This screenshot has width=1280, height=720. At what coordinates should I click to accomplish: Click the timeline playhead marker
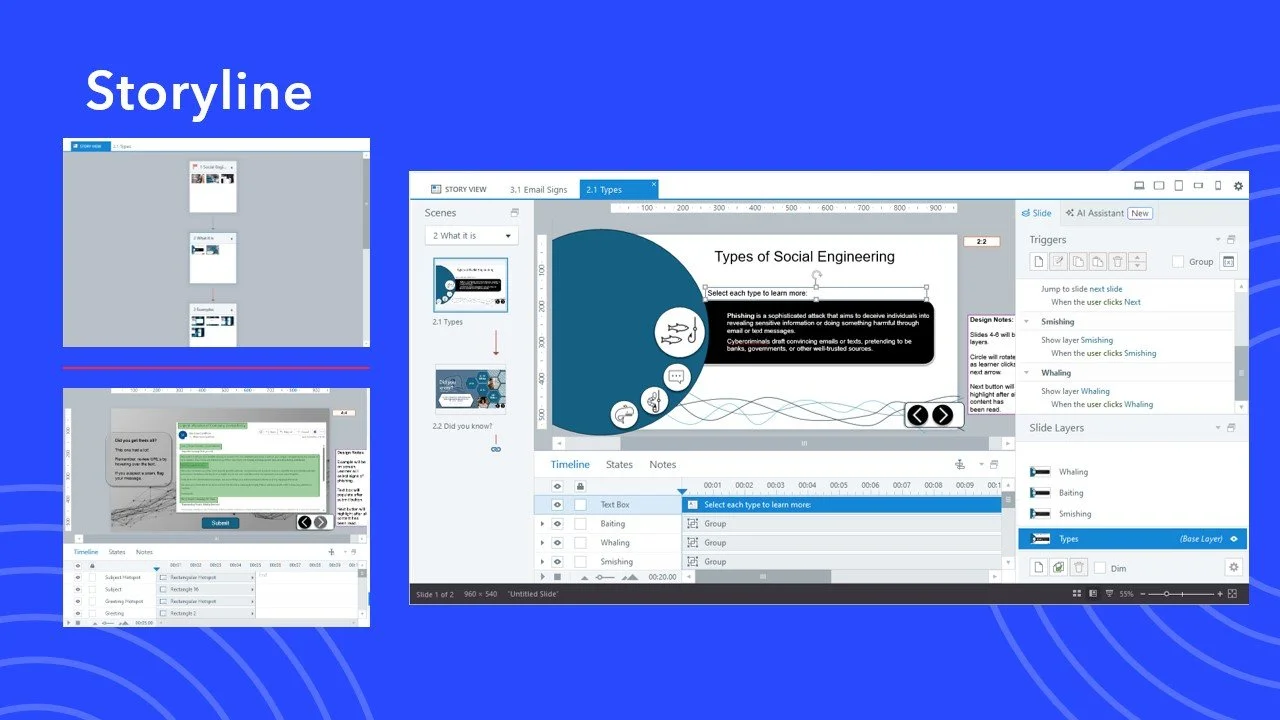pos(683,491)
